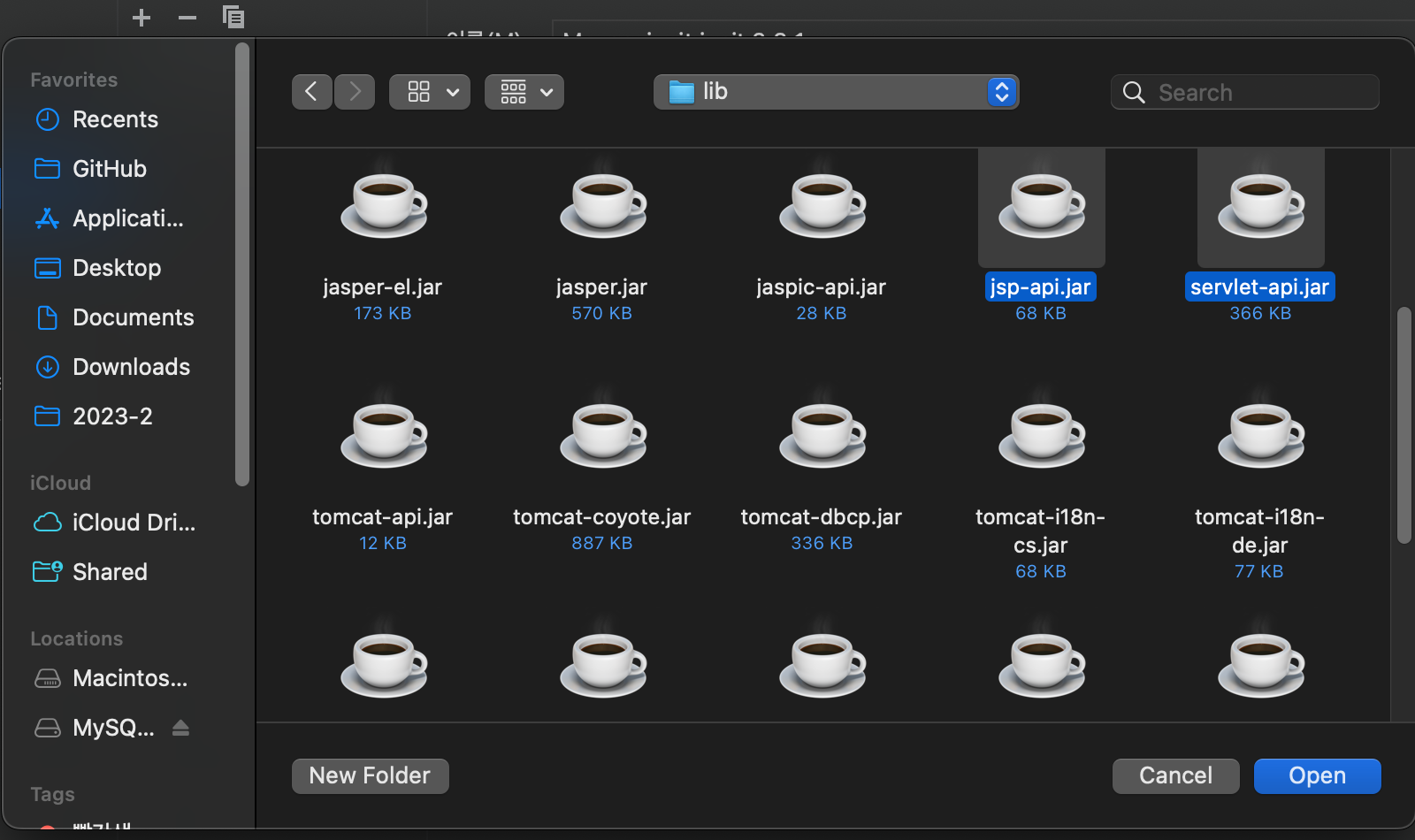The width and height of the screenshot is (1415, 840).
Task: Click the servlet-api.jar file icon
Action: (1261, 205)
